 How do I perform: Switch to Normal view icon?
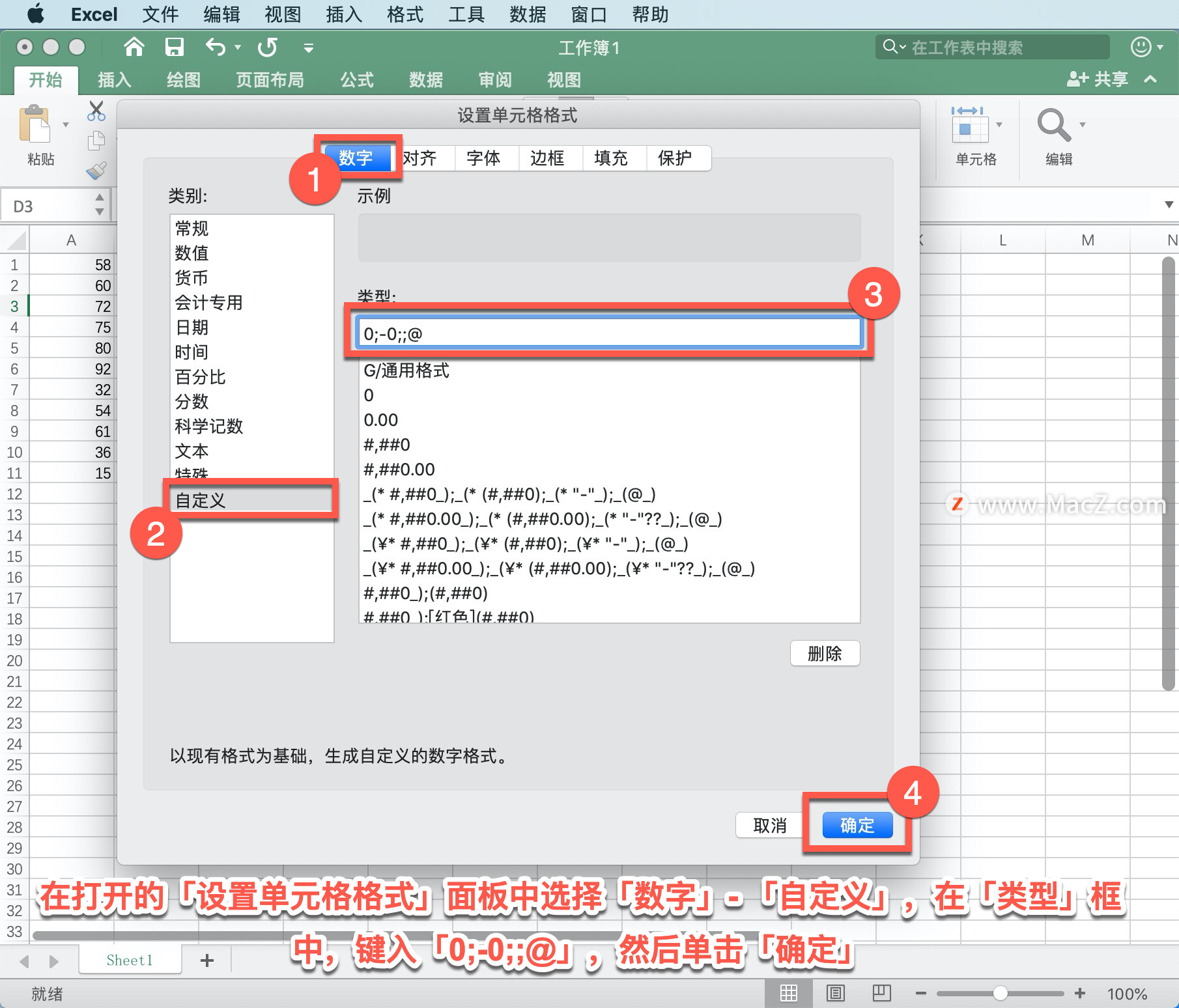(789, 993)
